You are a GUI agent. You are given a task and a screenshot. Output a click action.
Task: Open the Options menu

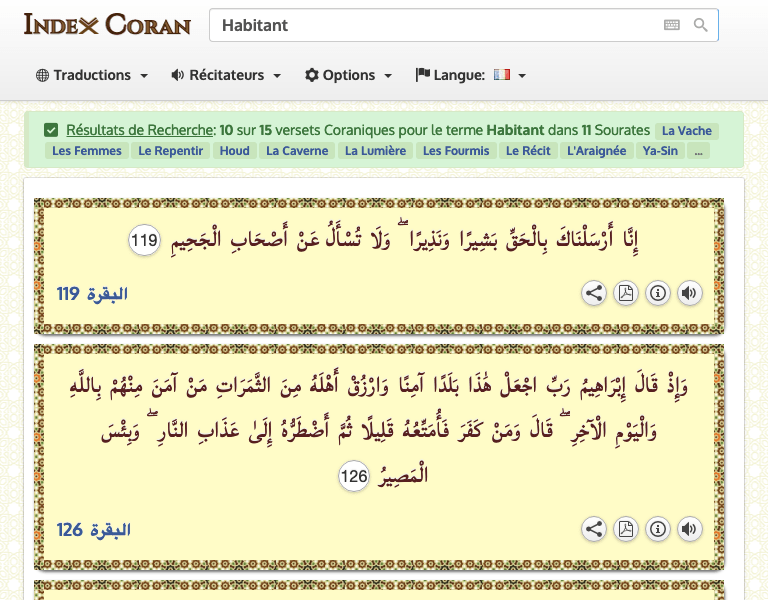(348, 75)
